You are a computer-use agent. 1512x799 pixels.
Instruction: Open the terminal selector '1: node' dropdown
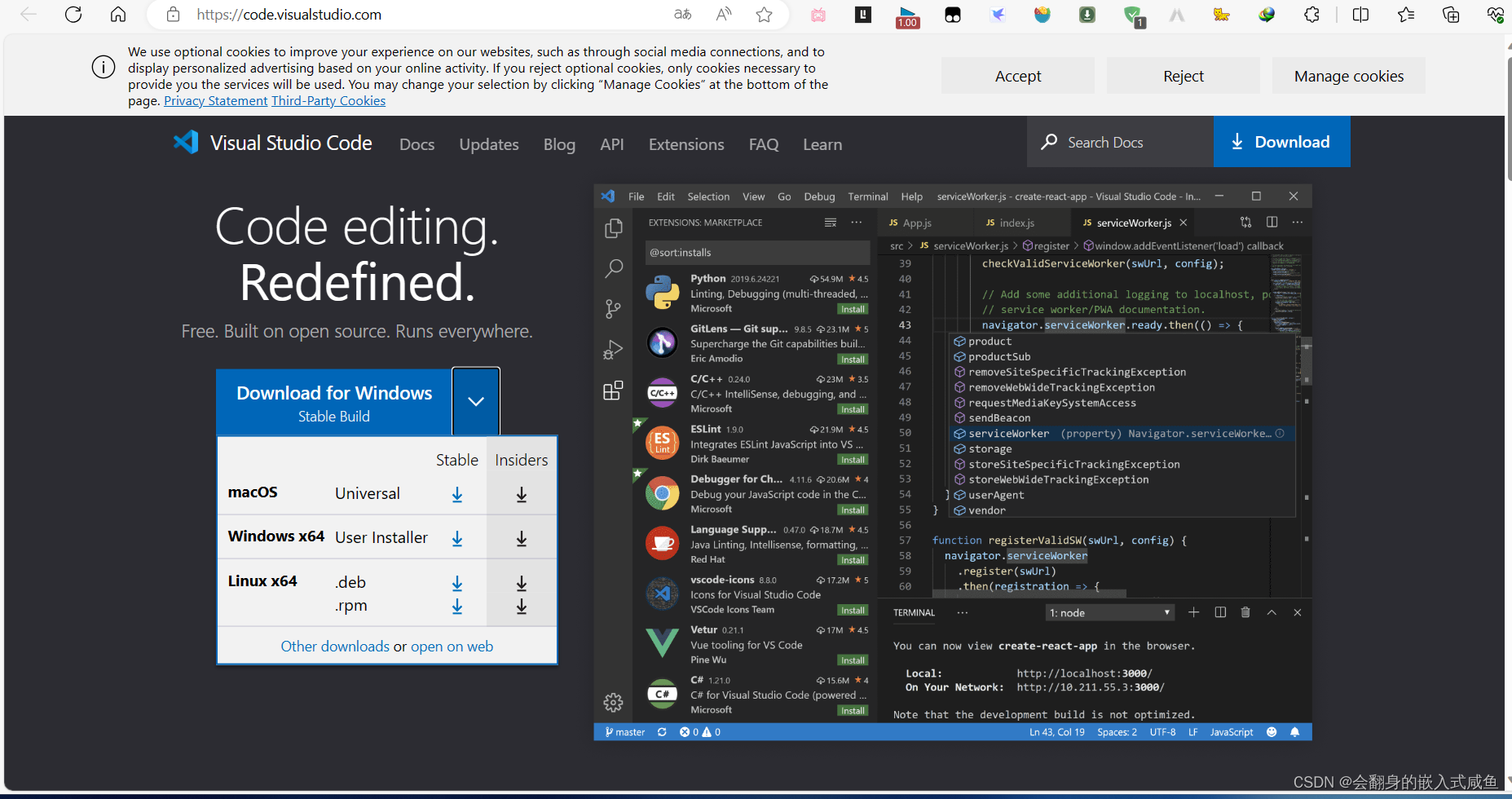[x=1109, y=612]
